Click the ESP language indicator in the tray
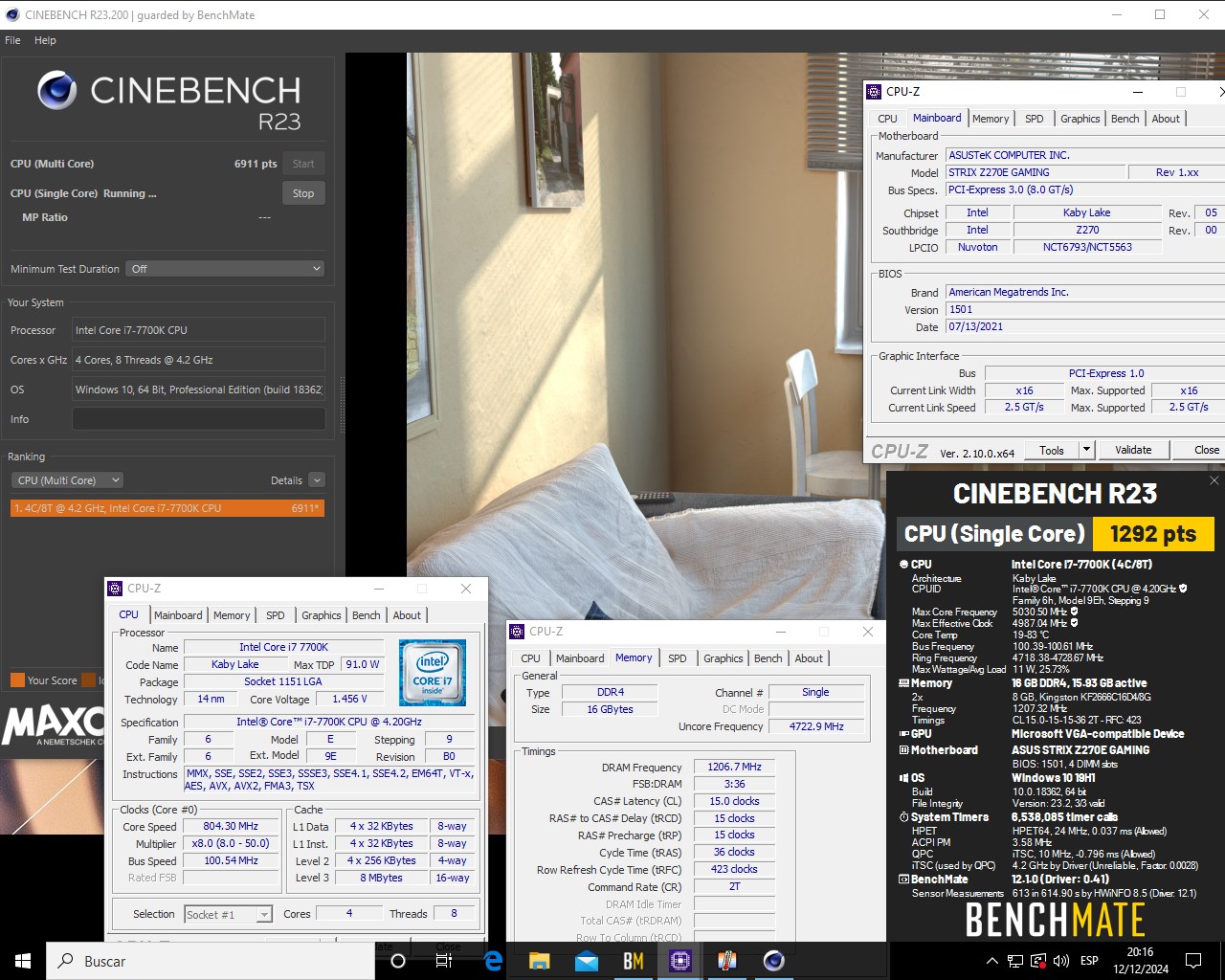 tap(1089, 961)
